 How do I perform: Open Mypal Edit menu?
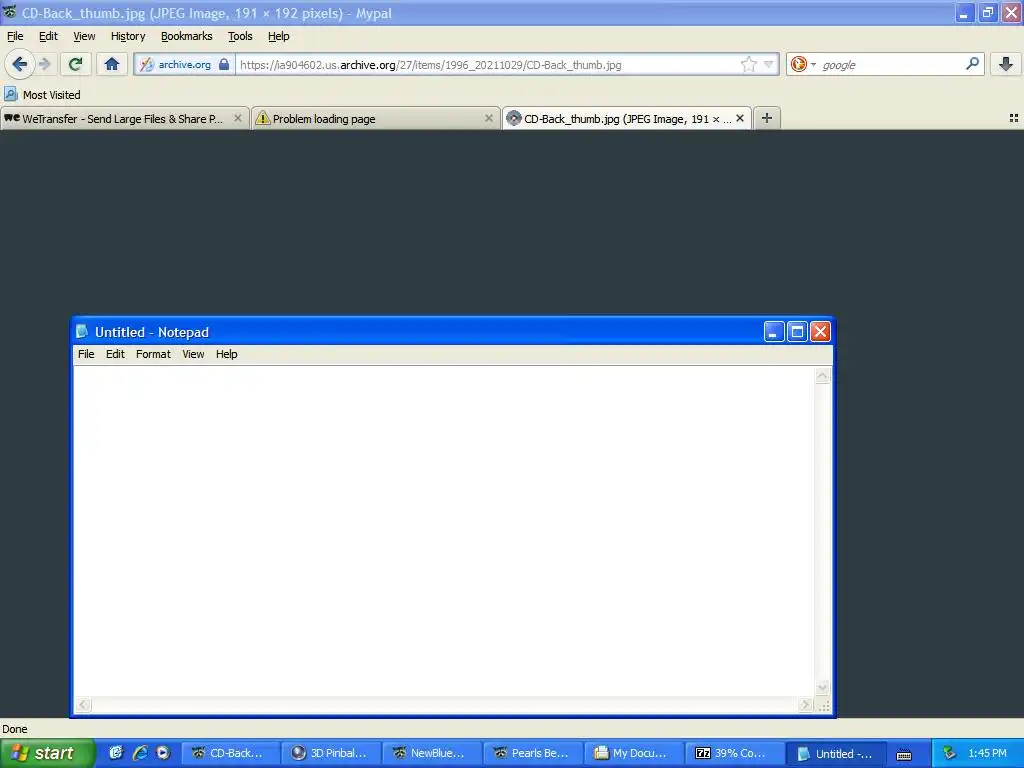[48, 36]
